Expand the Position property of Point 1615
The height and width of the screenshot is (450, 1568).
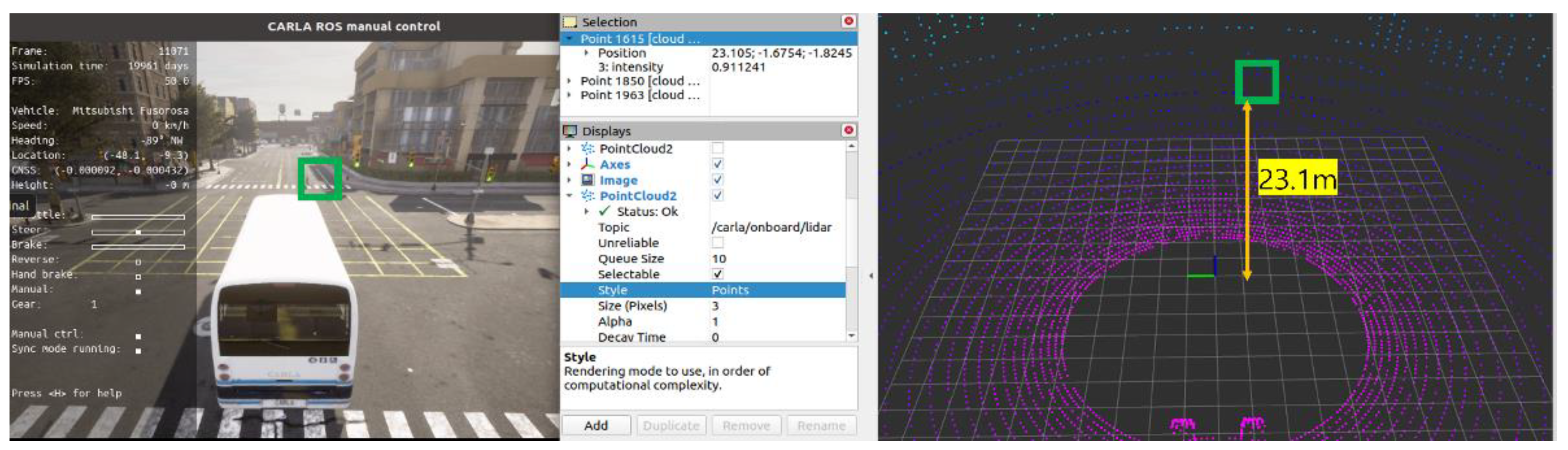[586, 53]
